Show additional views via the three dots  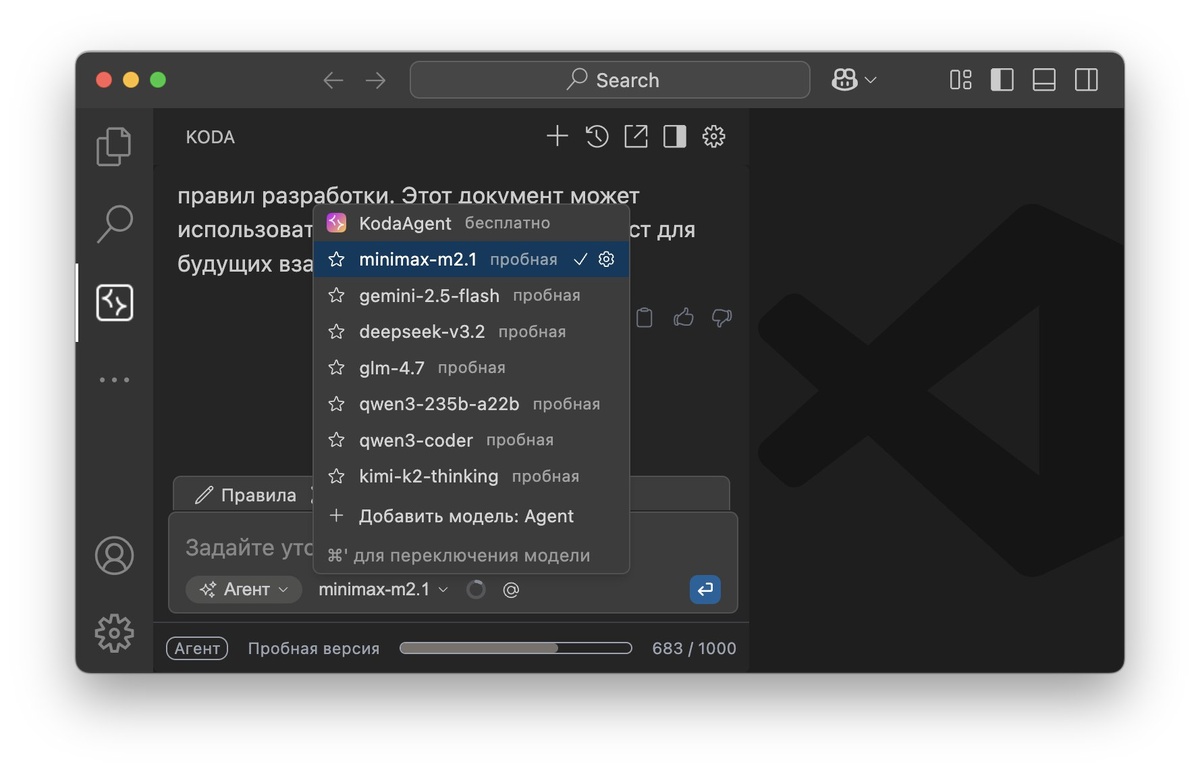click(x=114, y=380)
